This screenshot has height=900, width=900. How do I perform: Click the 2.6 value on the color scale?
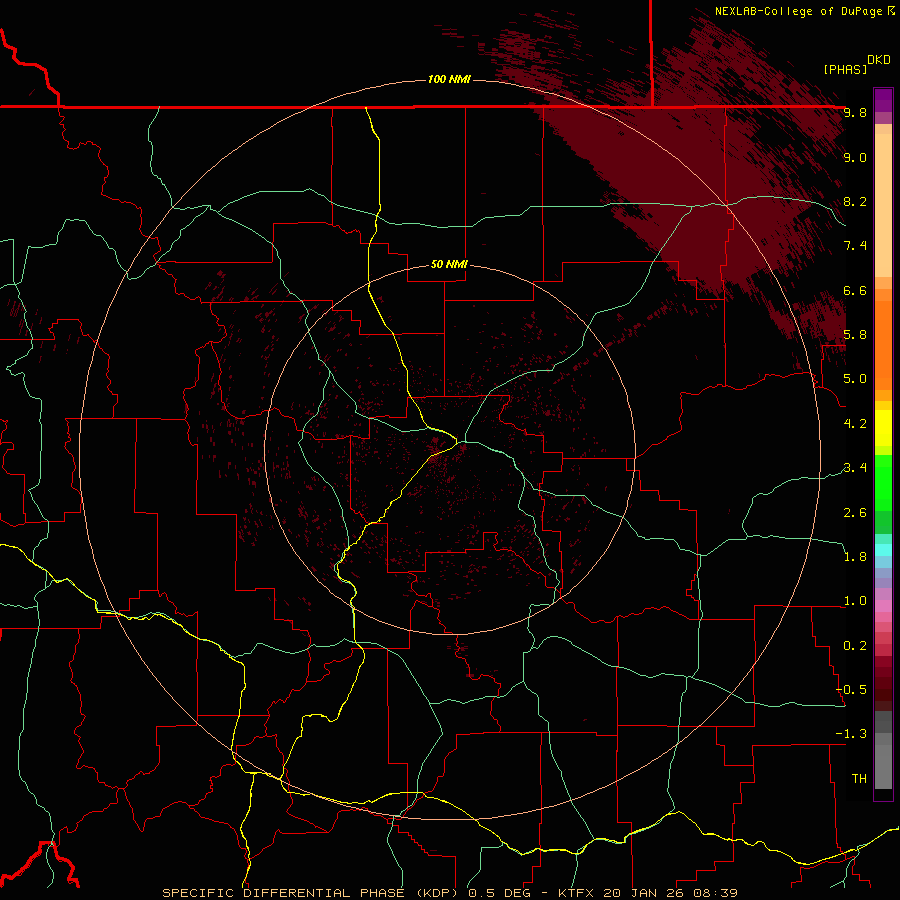pyautogui.click(x=855, y=512)
